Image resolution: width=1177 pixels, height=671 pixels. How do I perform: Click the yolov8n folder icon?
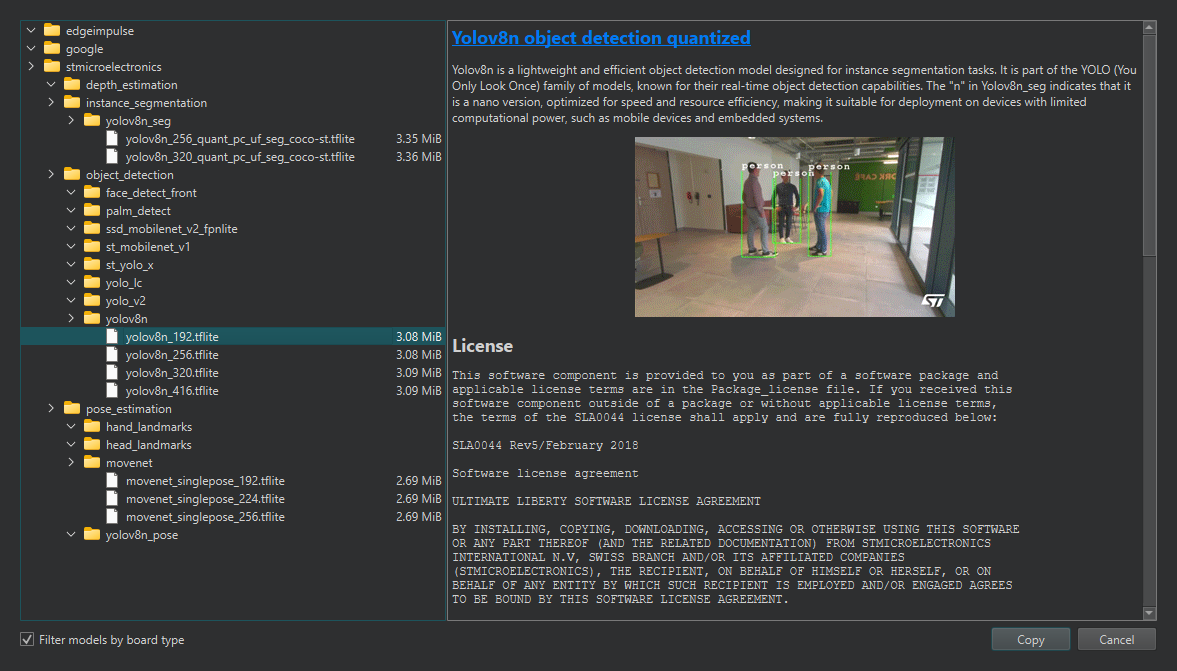tap(92, 319)
